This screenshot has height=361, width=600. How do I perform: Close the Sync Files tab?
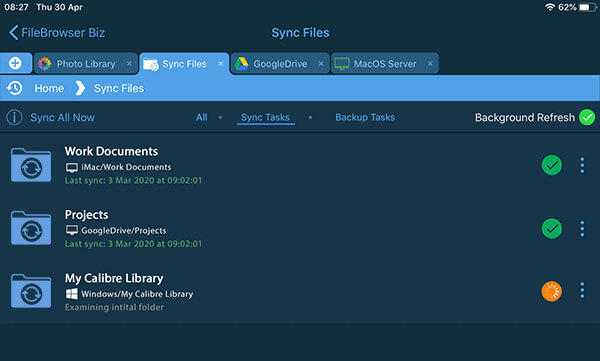click(x=220, y=64)
